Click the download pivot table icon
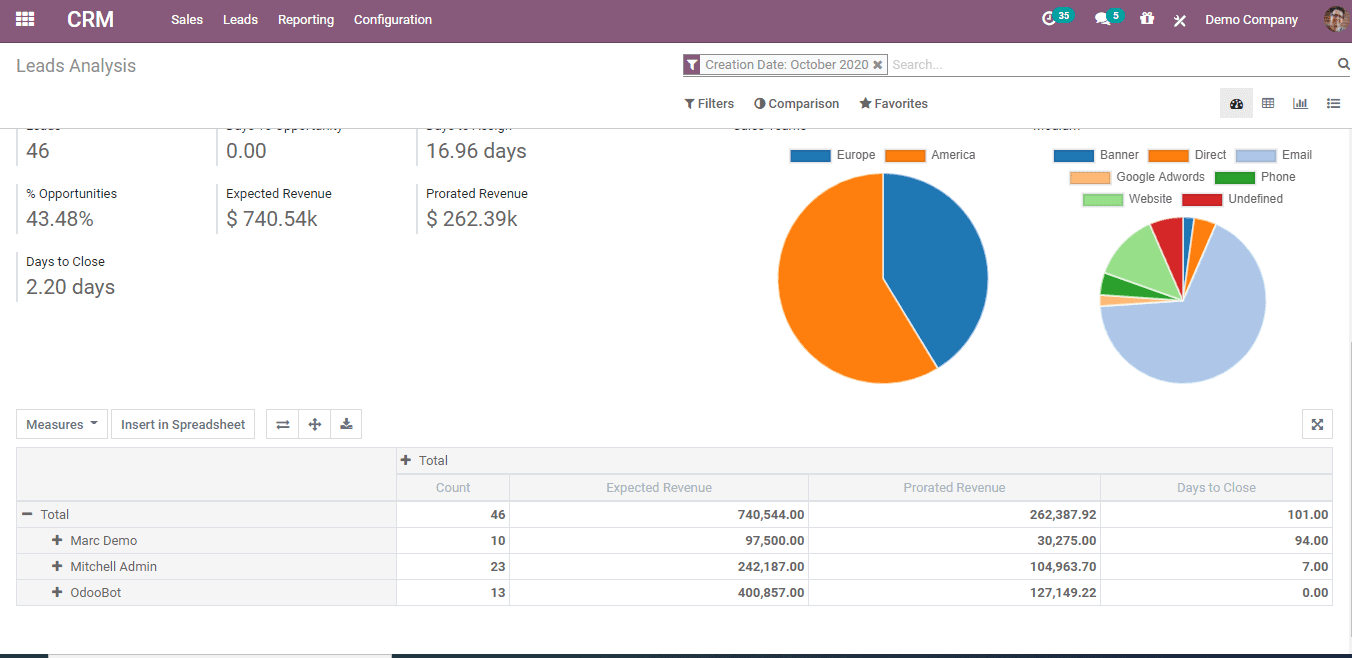The height and width of the screenshot is (658, 1352). [346, 424]
